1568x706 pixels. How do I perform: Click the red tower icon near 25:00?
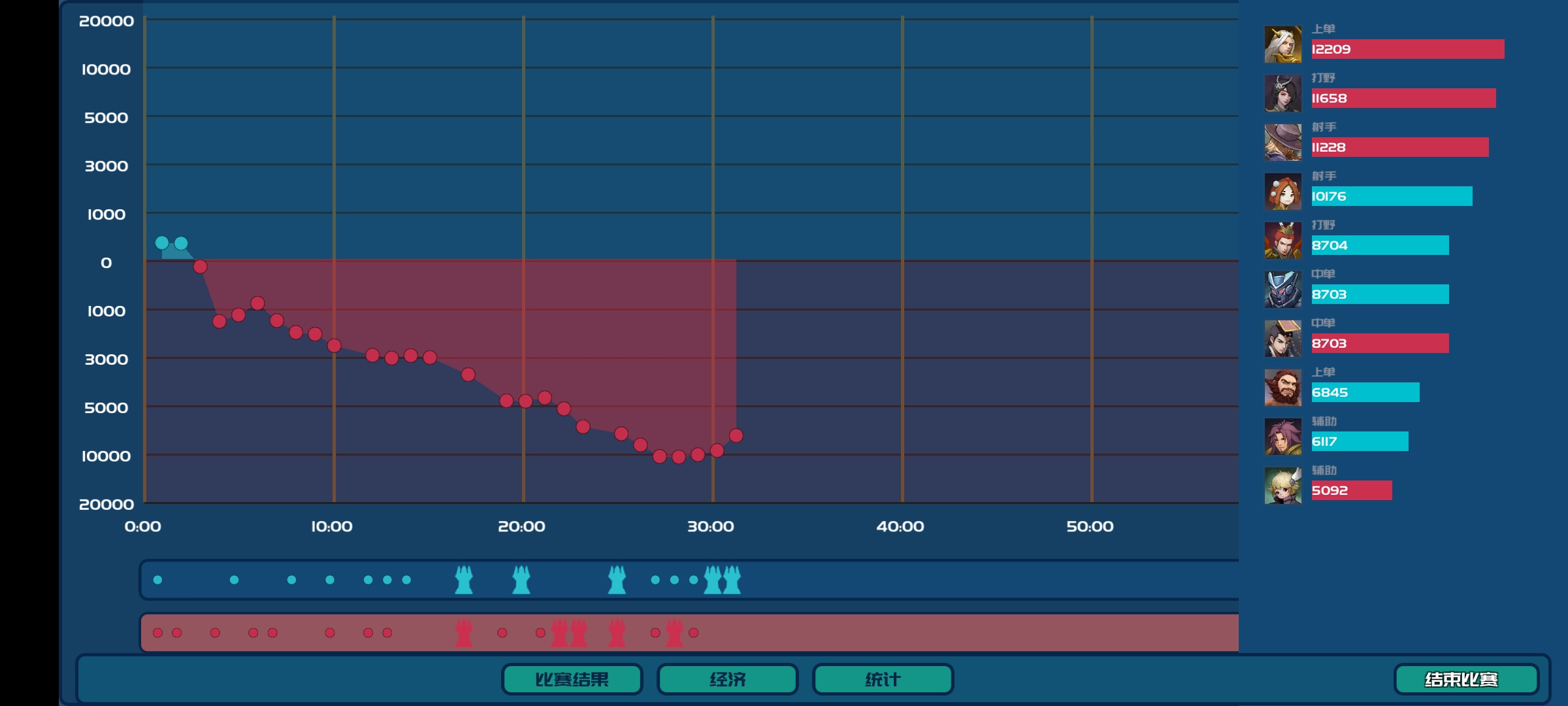pos(617,633)
